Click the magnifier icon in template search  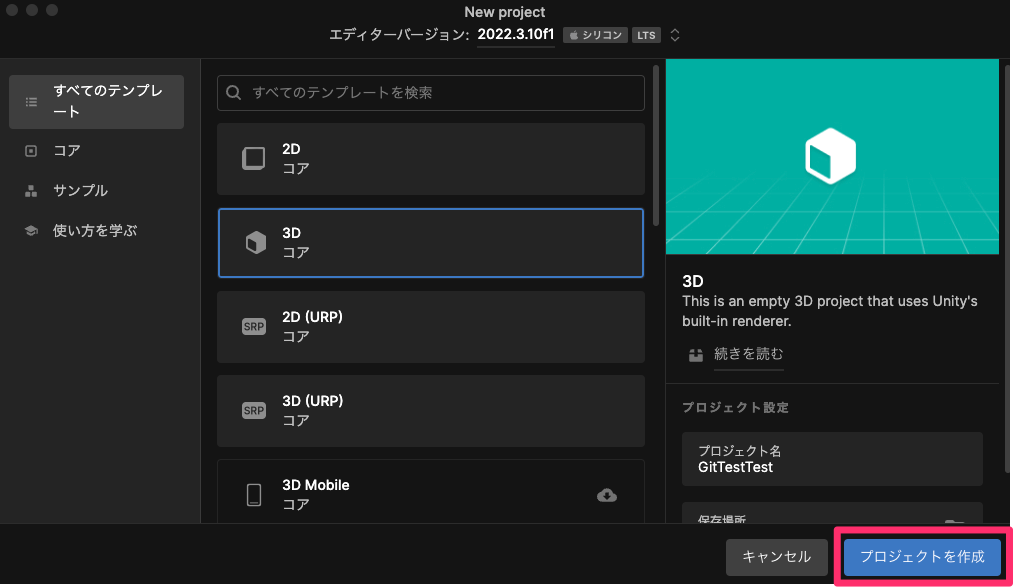click(234, 93)
